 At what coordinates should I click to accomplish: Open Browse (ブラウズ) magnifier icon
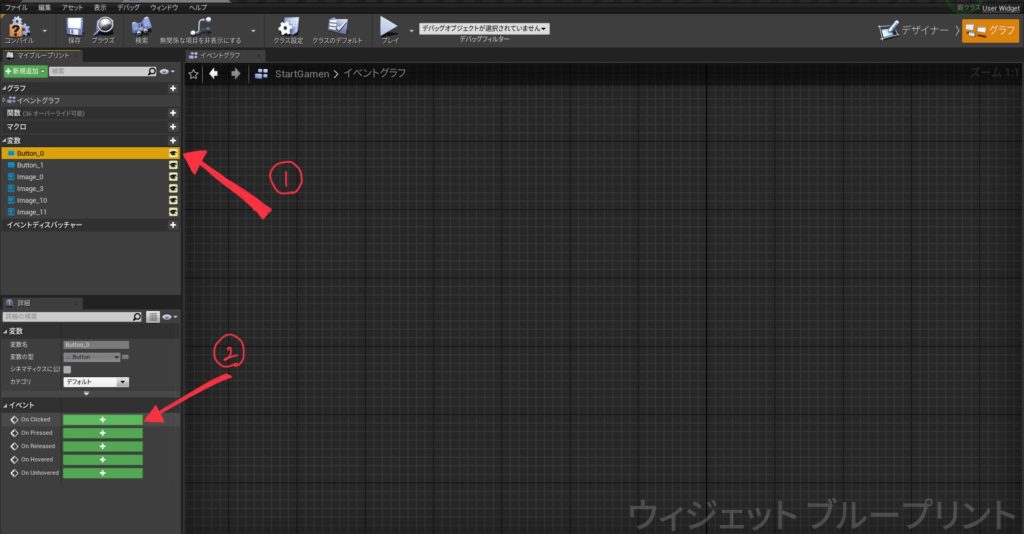103,27
